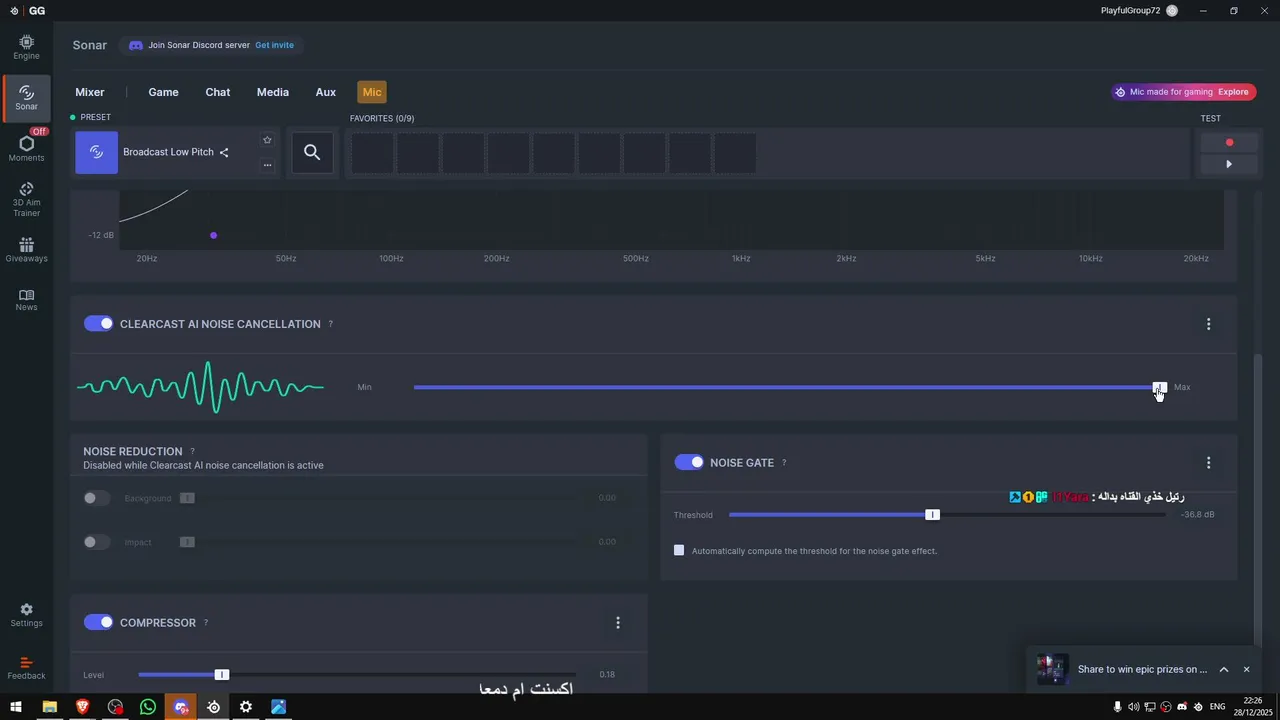Click Compressor level value 0.18
Screen dimensions: 1280x720
tap(607, 675)
